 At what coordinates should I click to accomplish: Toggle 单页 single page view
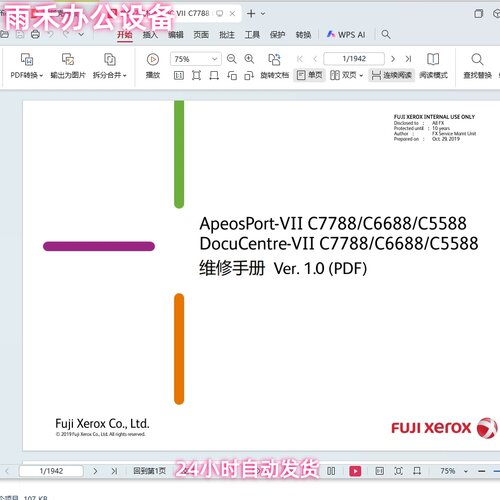point(309,75)
